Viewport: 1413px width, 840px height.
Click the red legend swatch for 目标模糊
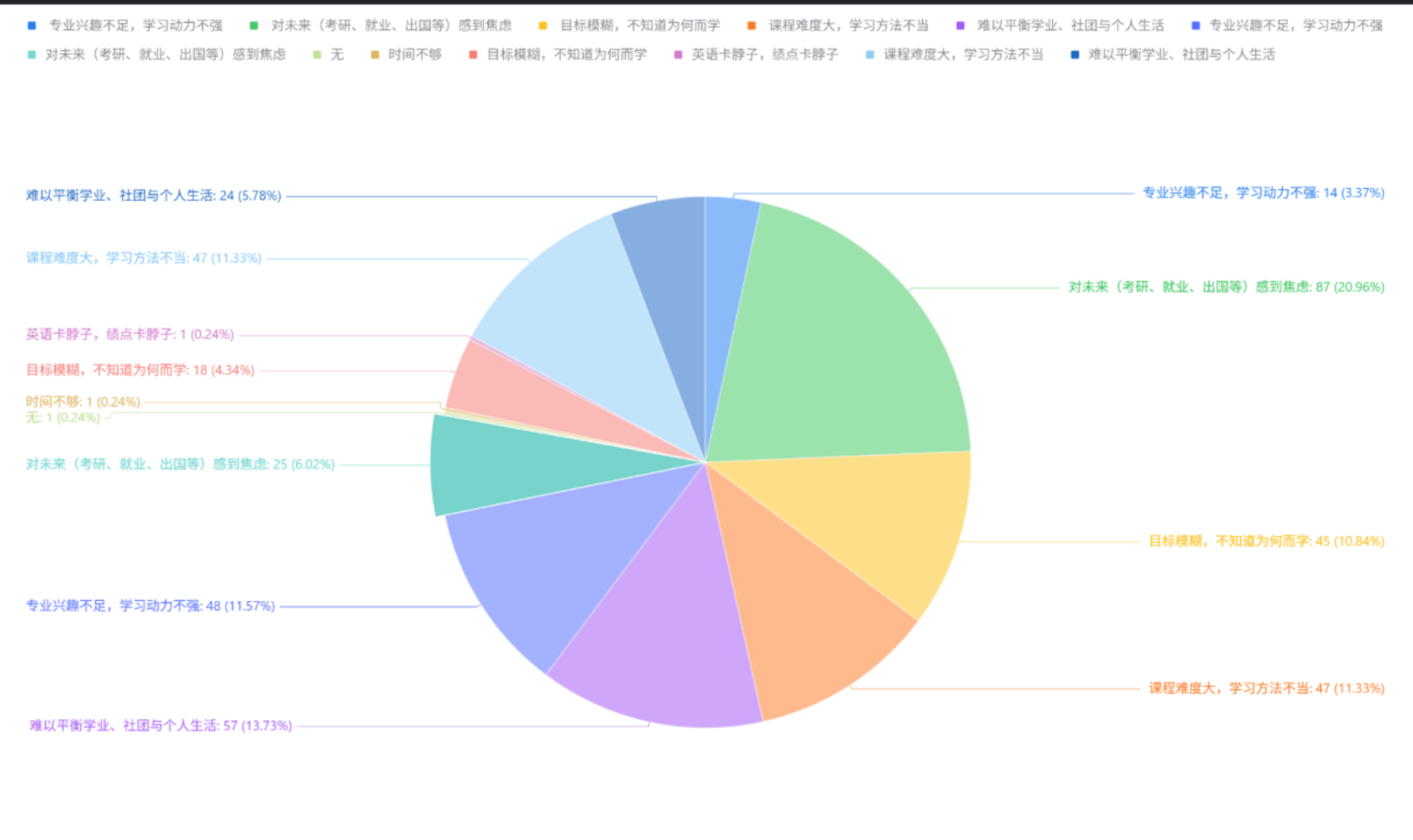473,54
